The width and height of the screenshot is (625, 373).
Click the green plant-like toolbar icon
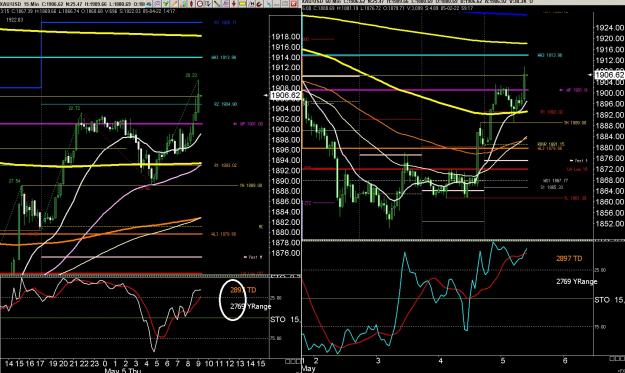pos(166,4)
